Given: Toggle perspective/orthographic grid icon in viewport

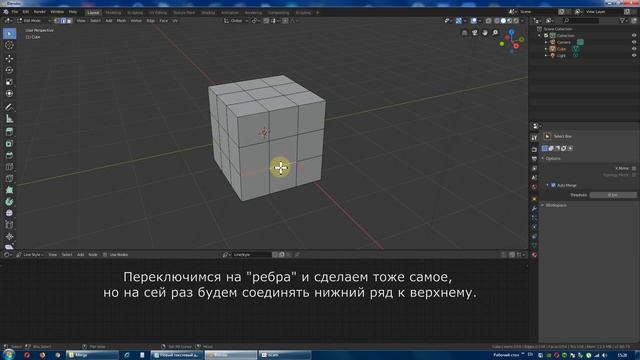Looking at the screenshot, I should pyautogui.click(x=464, y=33).
